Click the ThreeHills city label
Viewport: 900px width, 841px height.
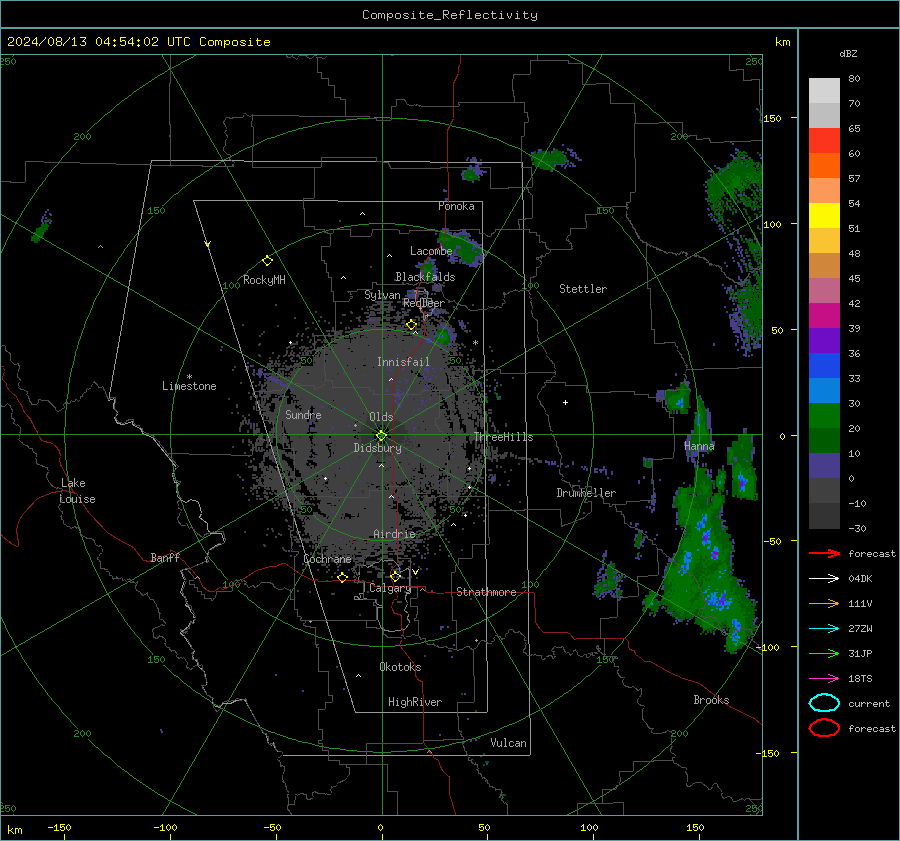[x=503, y=437]
